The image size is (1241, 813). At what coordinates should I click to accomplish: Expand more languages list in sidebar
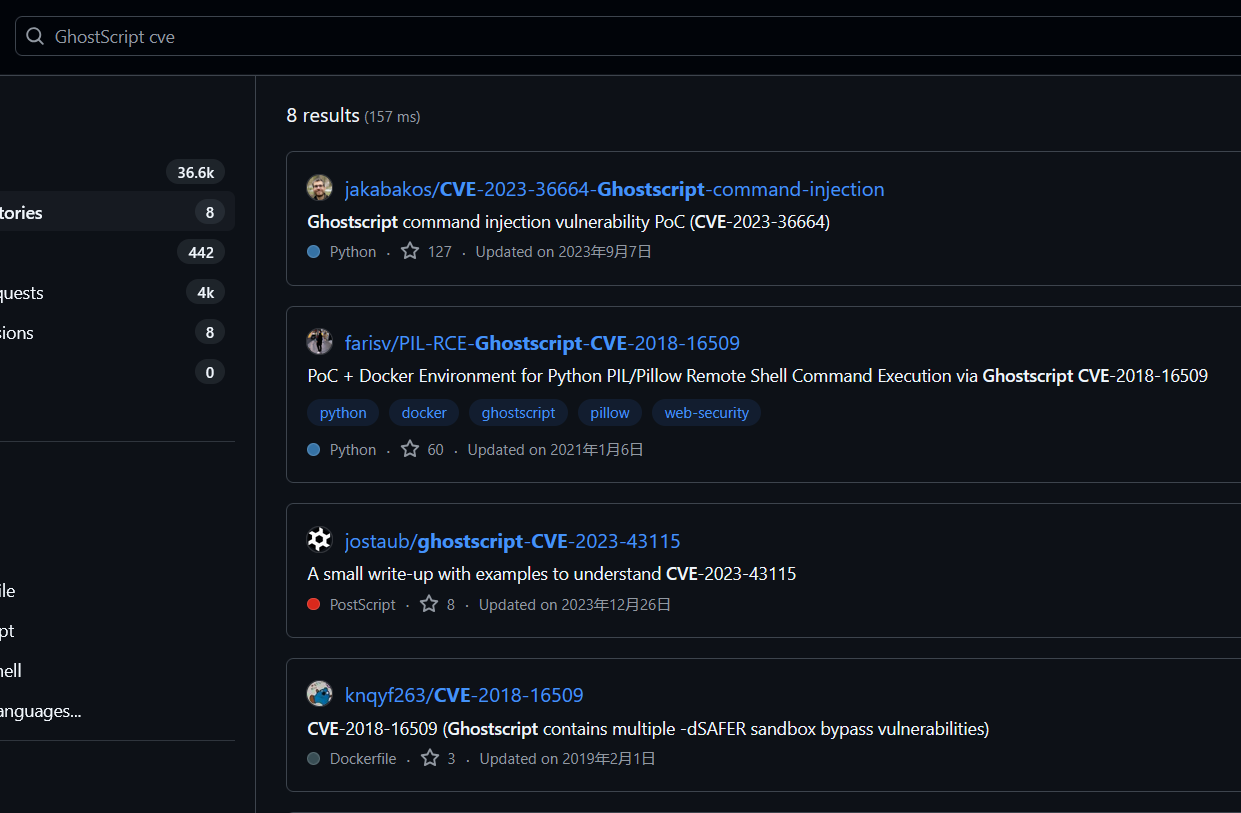(x=40, y=711)
